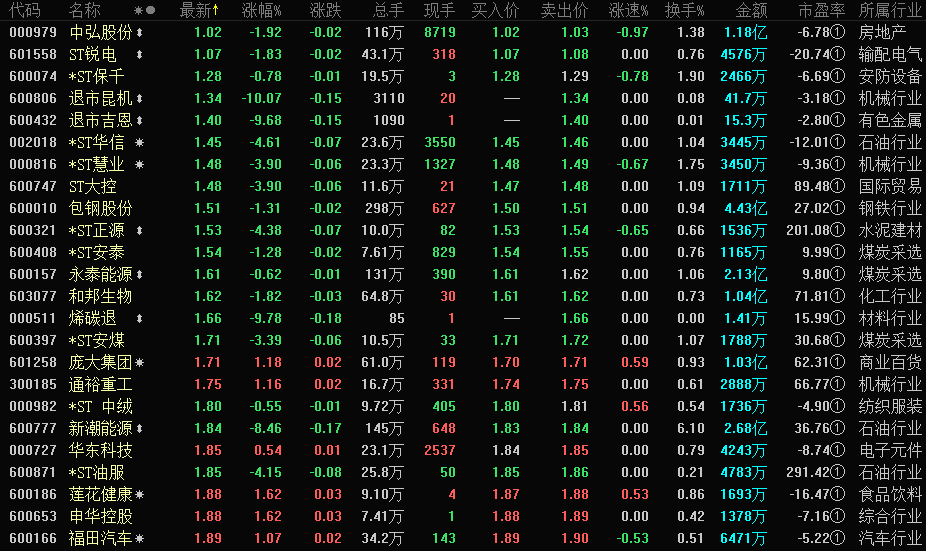Open the 通裕重工 stock entry

(100, 384)
